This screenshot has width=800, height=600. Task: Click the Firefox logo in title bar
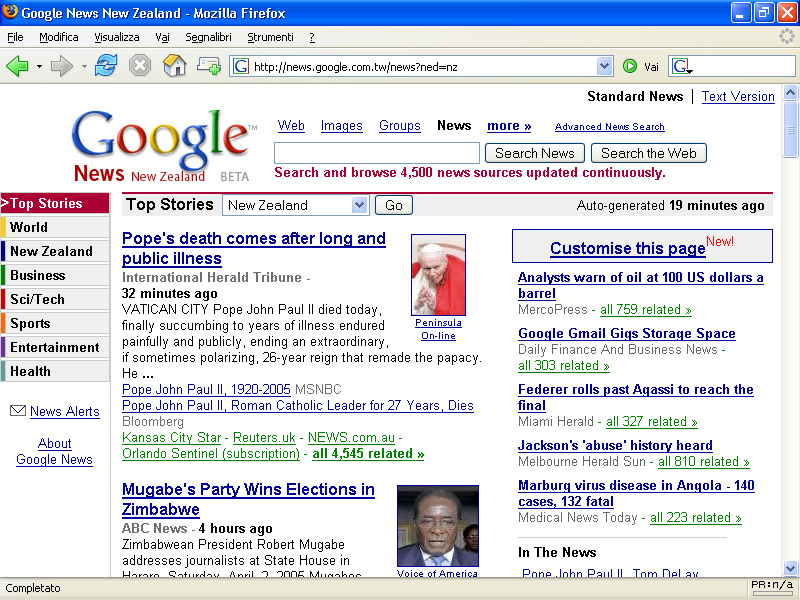tap(10, 11)
